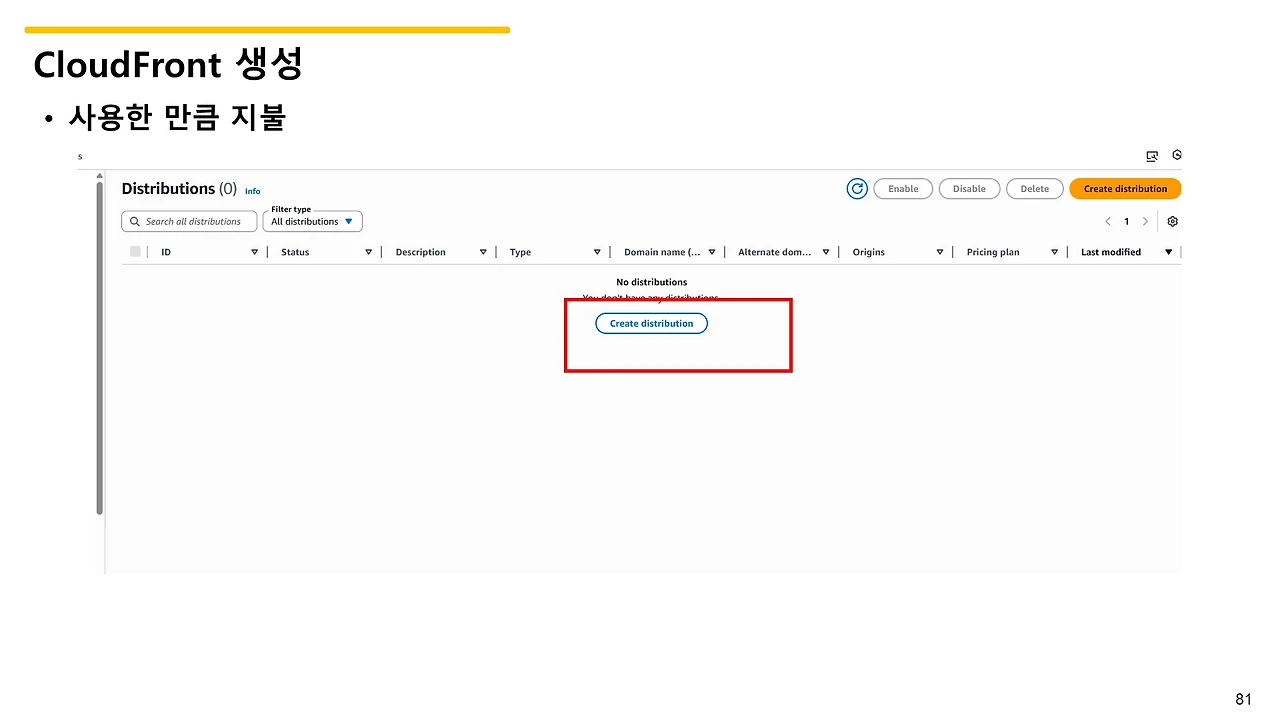Click the "Origins" column header text
This screenshot has width=1280, height=720.
[x=869, y=252]
